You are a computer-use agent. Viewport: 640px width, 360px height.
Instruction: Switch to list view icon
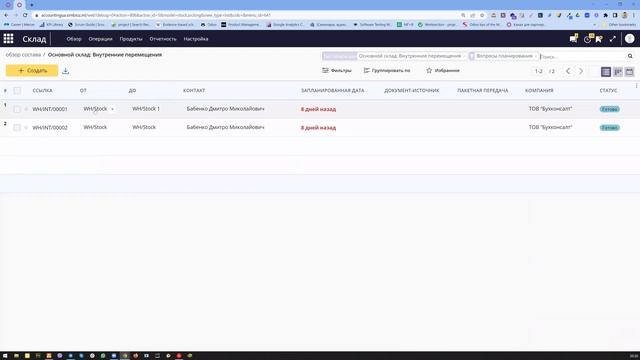tap(606, 71)
